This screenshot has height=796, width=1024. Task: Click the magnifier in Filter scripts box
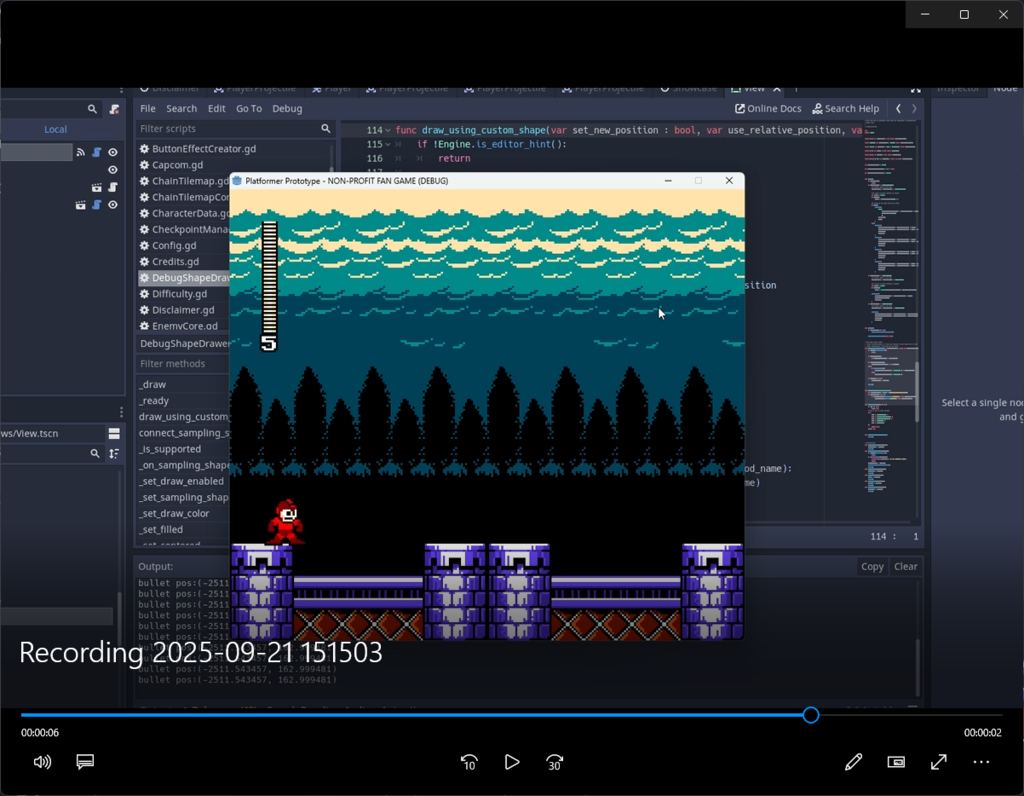tap(325, 129)
